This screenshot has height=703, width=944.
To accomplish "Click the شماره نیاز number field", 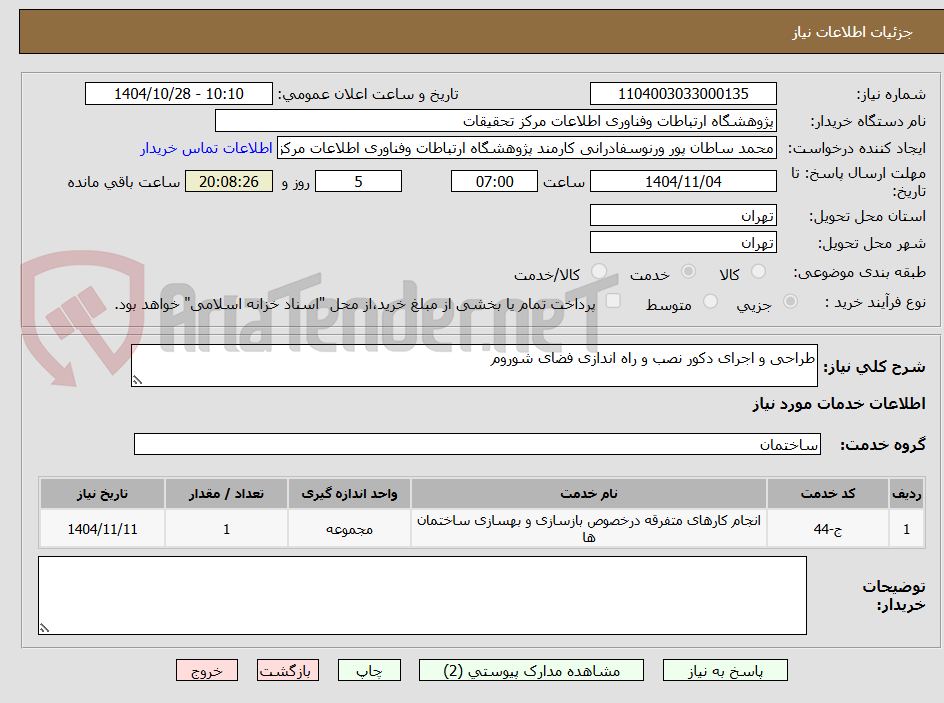I will [683, 94].
